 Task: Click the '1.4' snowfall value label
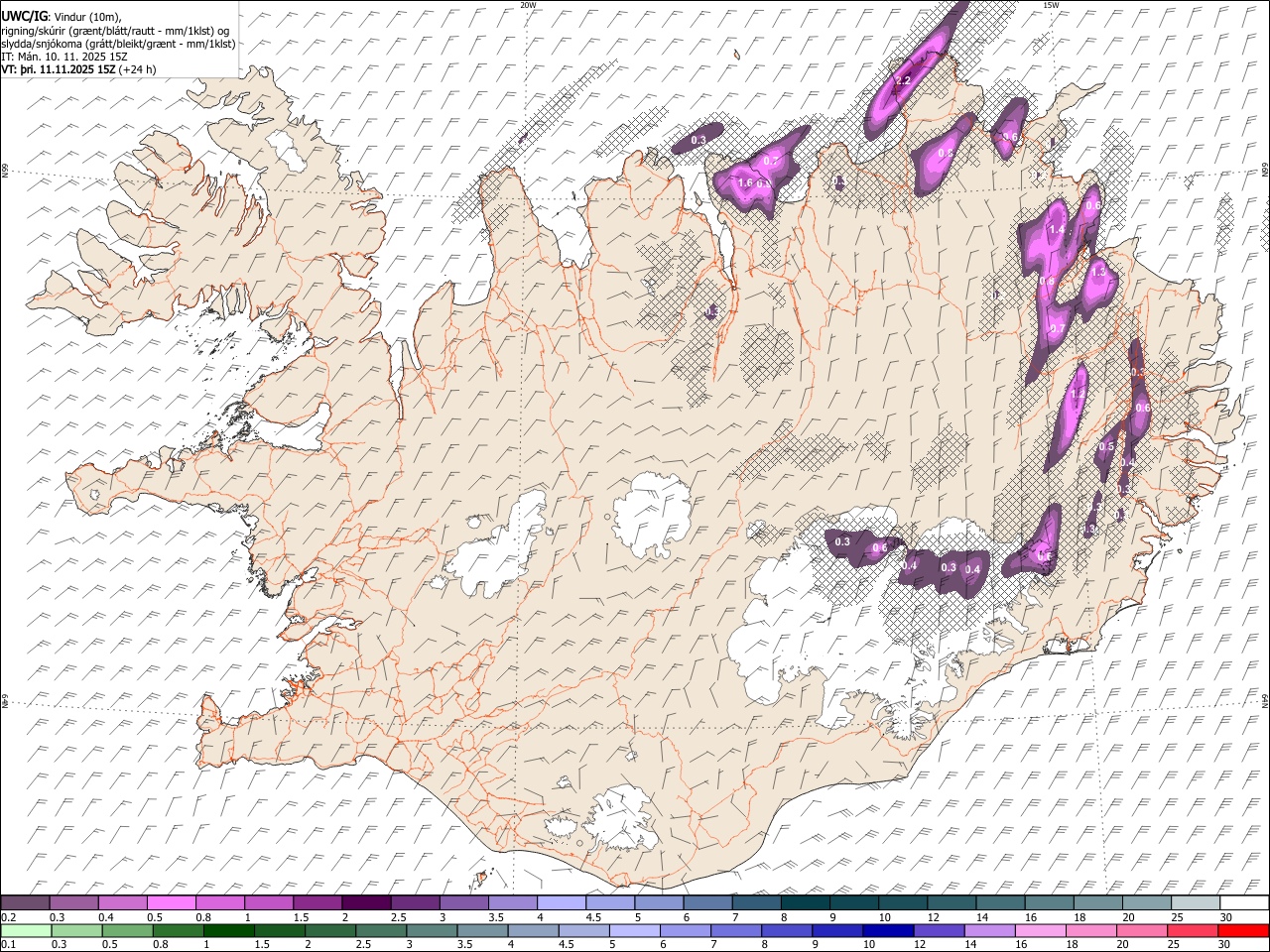pos(1057,230)
